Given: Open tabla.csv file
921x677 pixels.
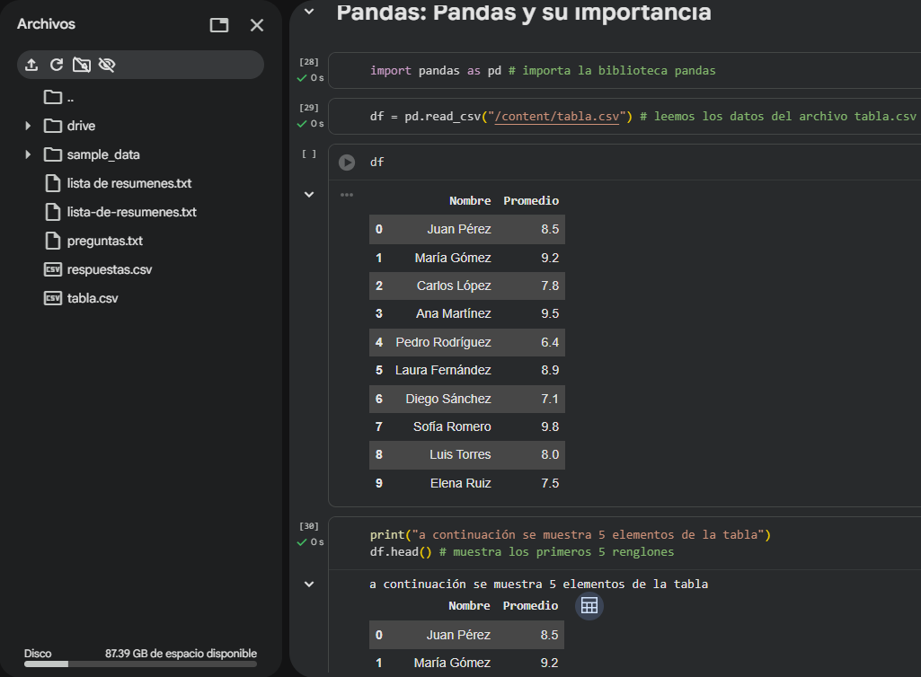Looking at the screenshot, I should point(92,298).
